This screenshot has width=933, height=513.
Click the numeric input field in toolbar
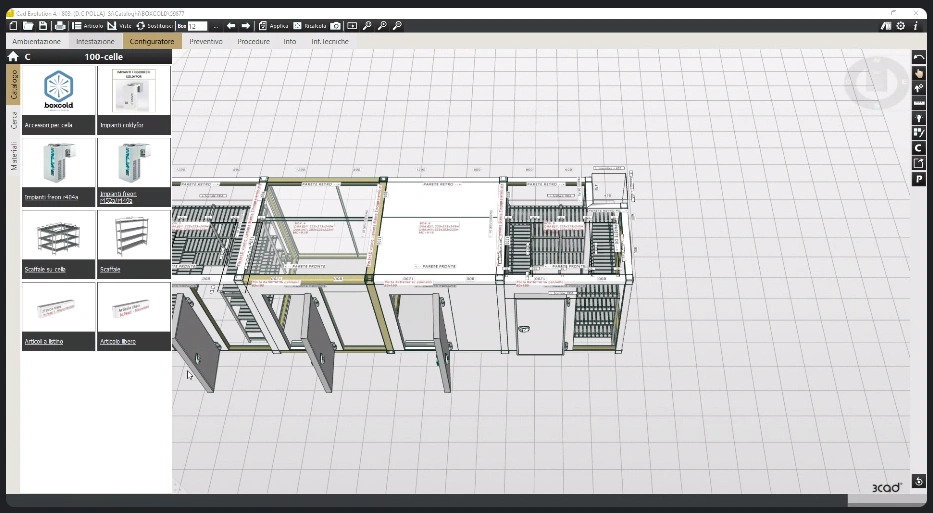pos(197,26)
